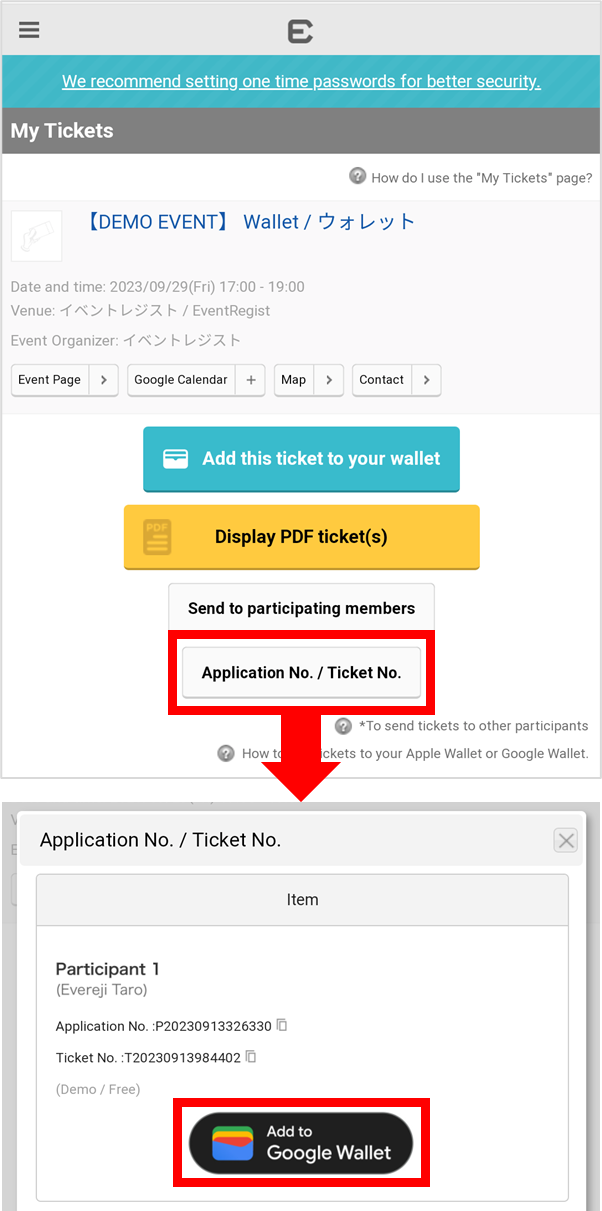Open the hamburger navigation menu
Viewport: 602px width, 1211px height.
click(x=28, y=29)
